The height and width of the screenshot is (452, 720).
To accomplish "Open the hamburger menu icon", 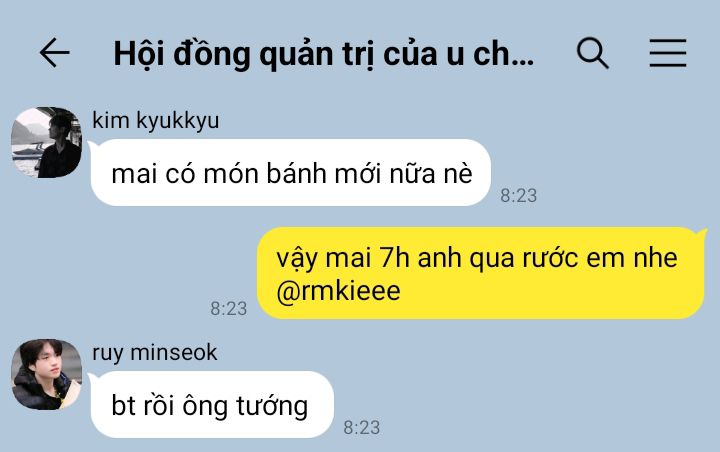I will coord(668,53).
